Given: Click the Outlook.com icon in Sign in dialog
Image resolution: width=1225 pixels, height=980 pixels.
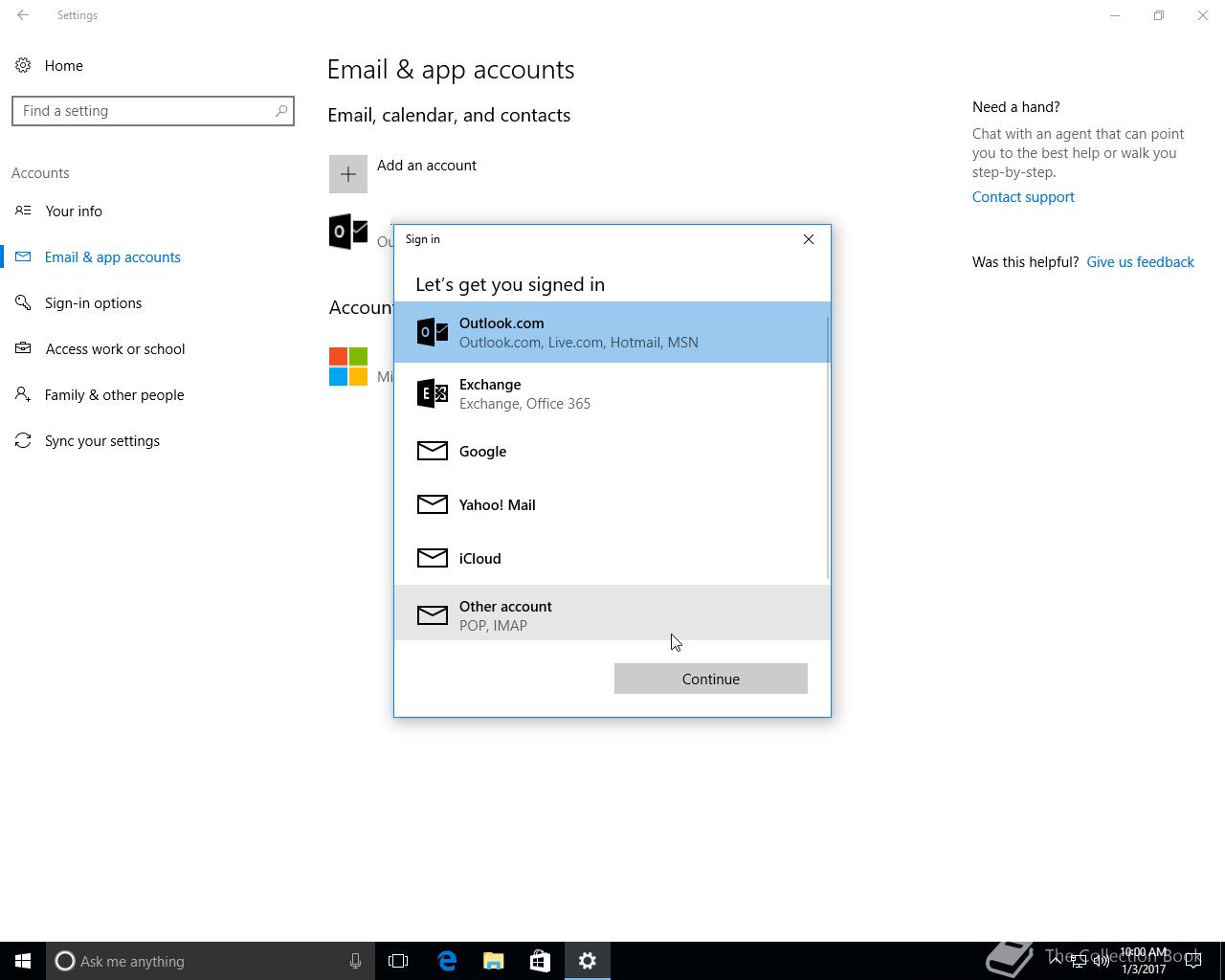Looking at the screenshot, I should click(433, 332).
